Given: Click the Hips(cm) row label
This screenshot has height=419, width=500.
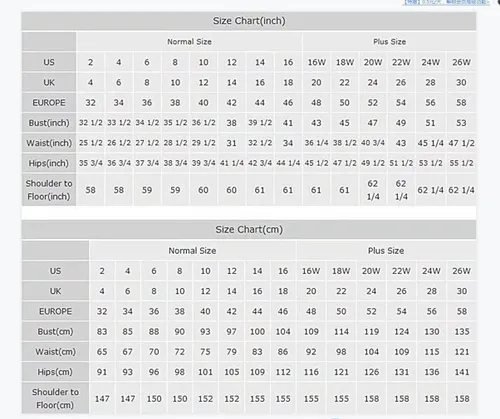Looking at the screenshot, I should (x=55, y=372).
